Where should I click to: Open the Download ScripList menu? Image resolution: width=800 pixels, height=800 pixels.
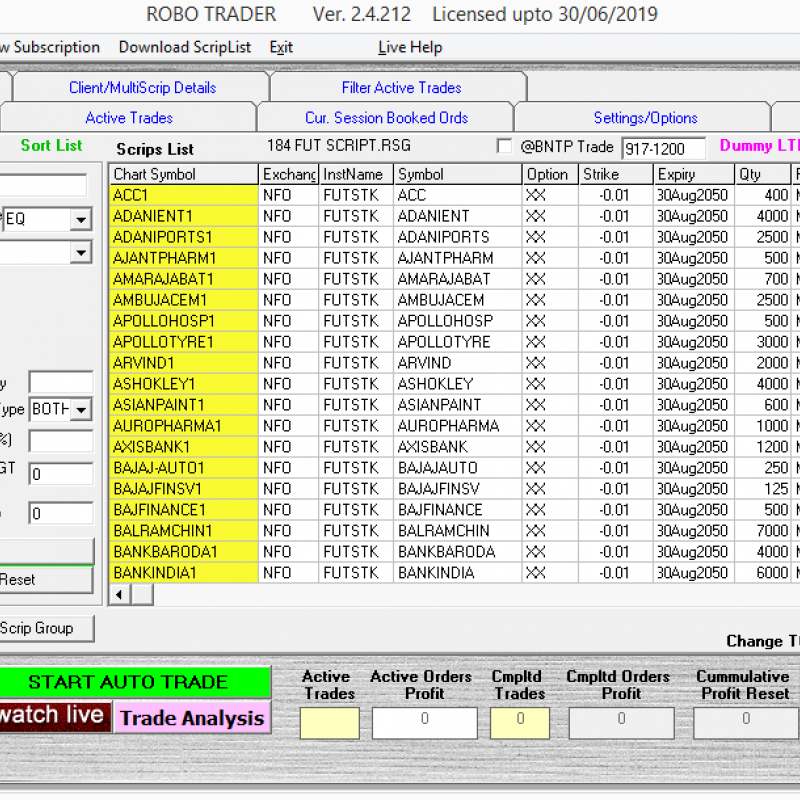coord(184,47)
